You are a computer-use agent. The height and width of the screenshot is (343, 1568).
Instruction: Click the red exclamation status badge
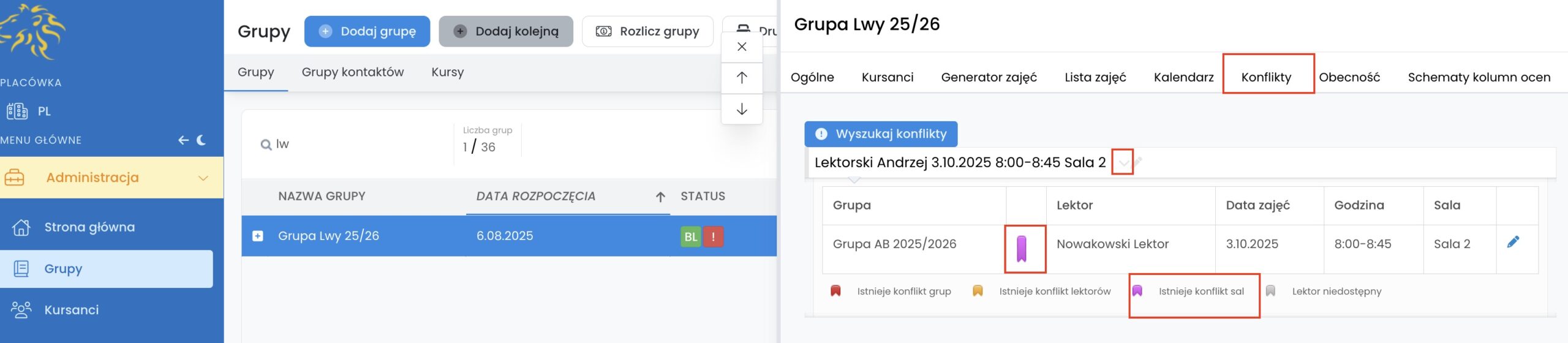pos(713,236)
